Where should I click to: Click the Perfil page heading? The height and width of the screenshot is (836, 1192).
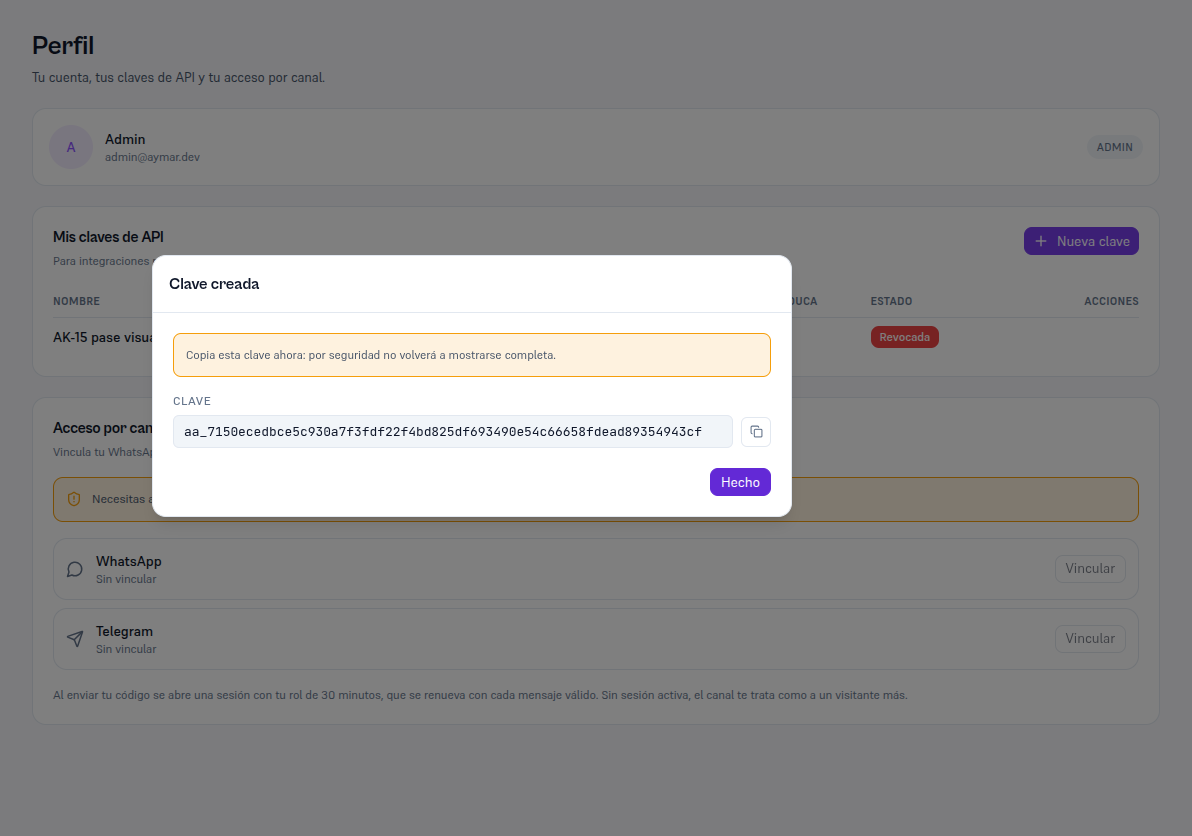[63, 46]
